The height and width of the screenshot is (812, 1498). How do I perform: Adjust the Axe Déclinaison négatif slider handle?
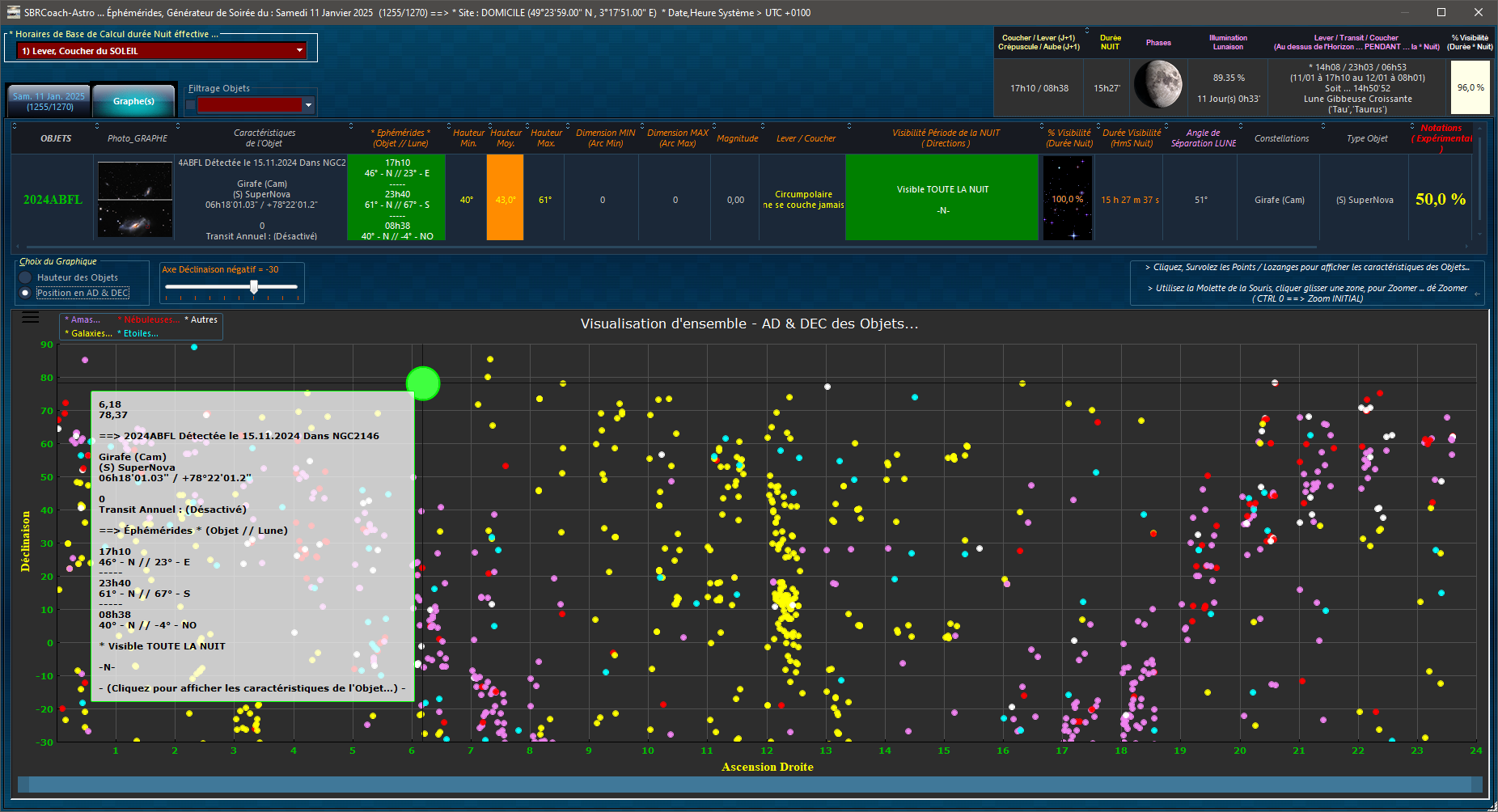pyautogui.click(x=254, y=287)
